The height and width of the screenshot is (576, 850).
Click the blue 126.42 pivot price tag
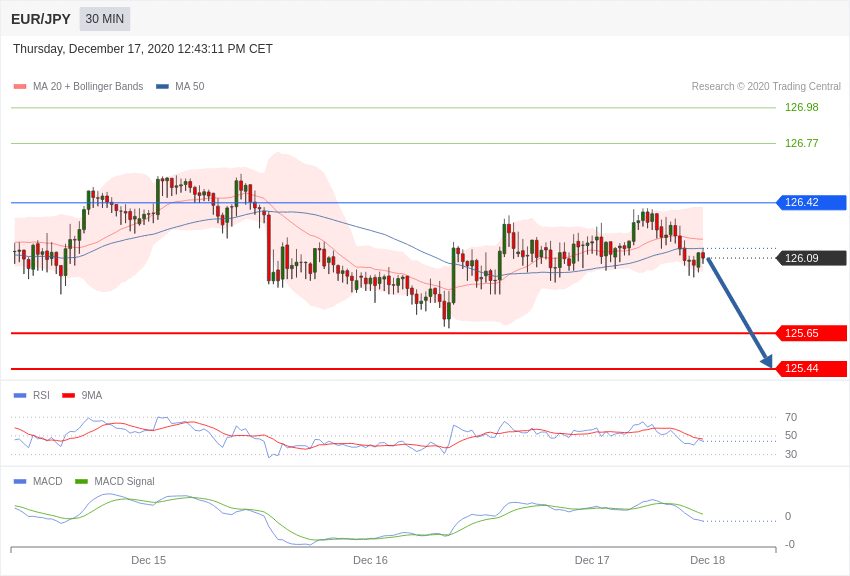[x=812, y=202]
